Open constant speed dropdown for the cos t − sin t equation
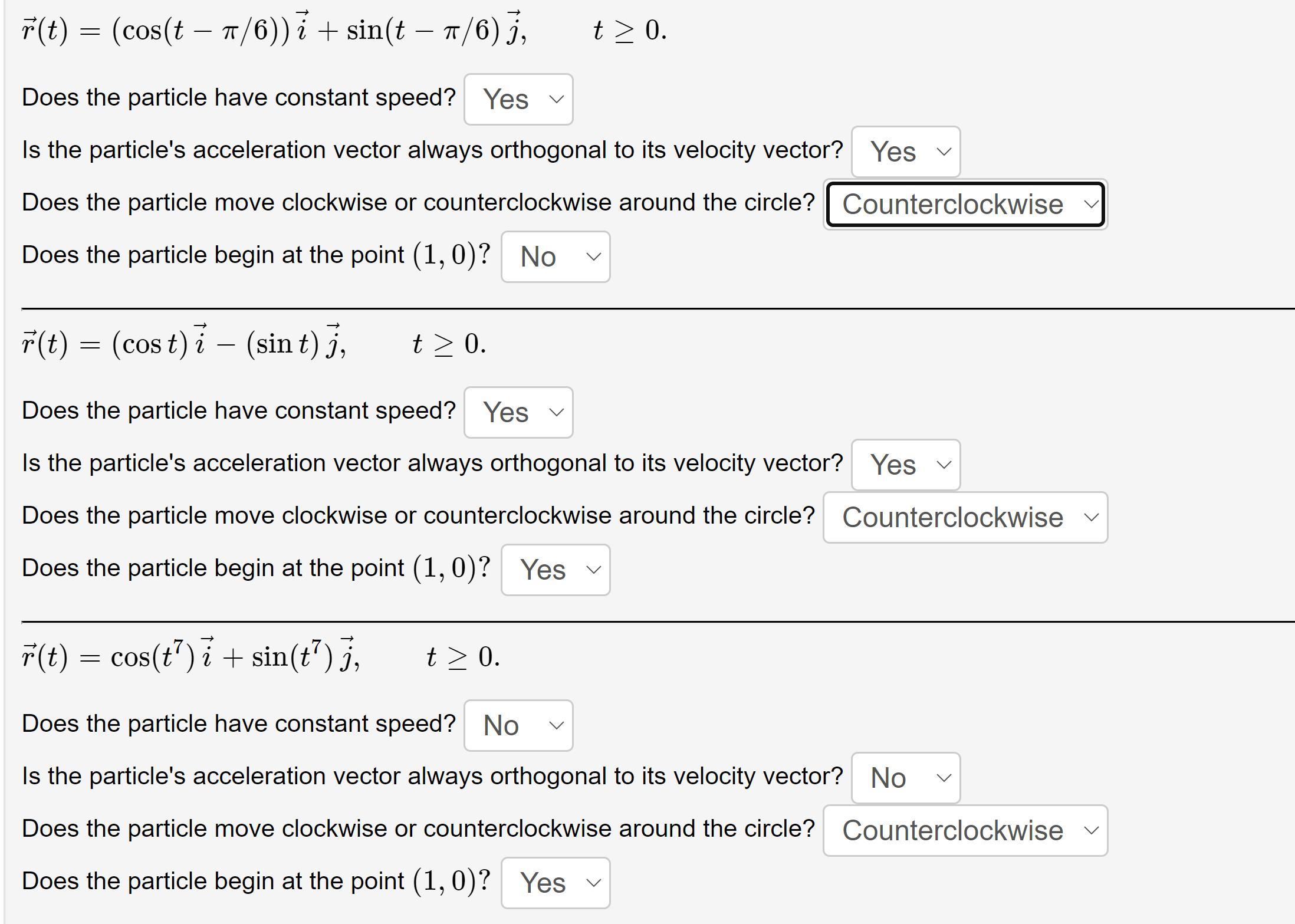This screenshot has width=1295, height=924. tap(518, 412)
